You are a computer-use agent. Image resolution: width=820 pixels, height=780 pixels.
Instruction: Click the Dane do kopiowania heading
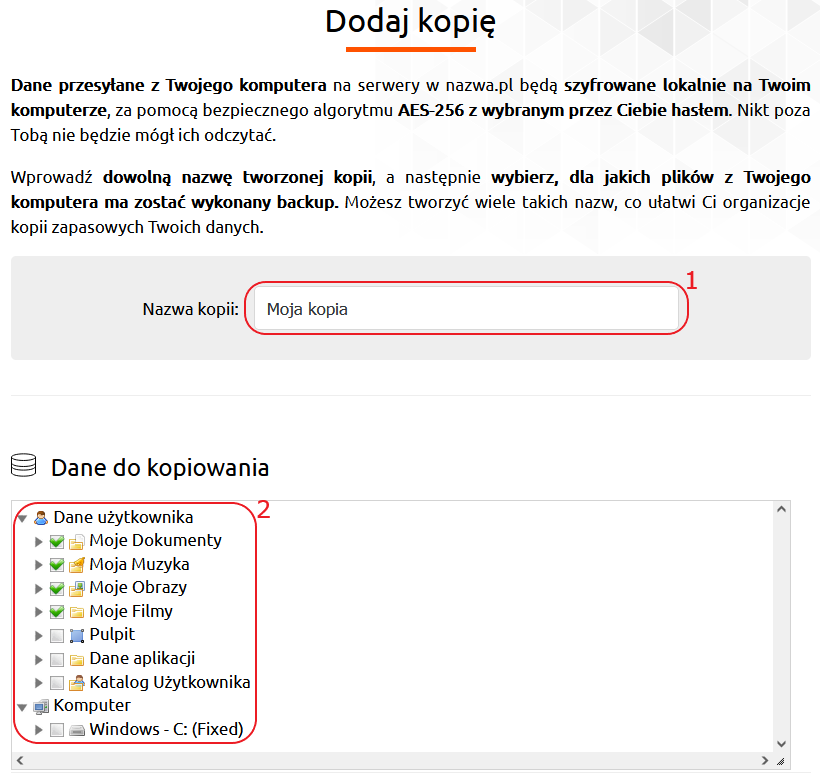click(x=160, y=467)
